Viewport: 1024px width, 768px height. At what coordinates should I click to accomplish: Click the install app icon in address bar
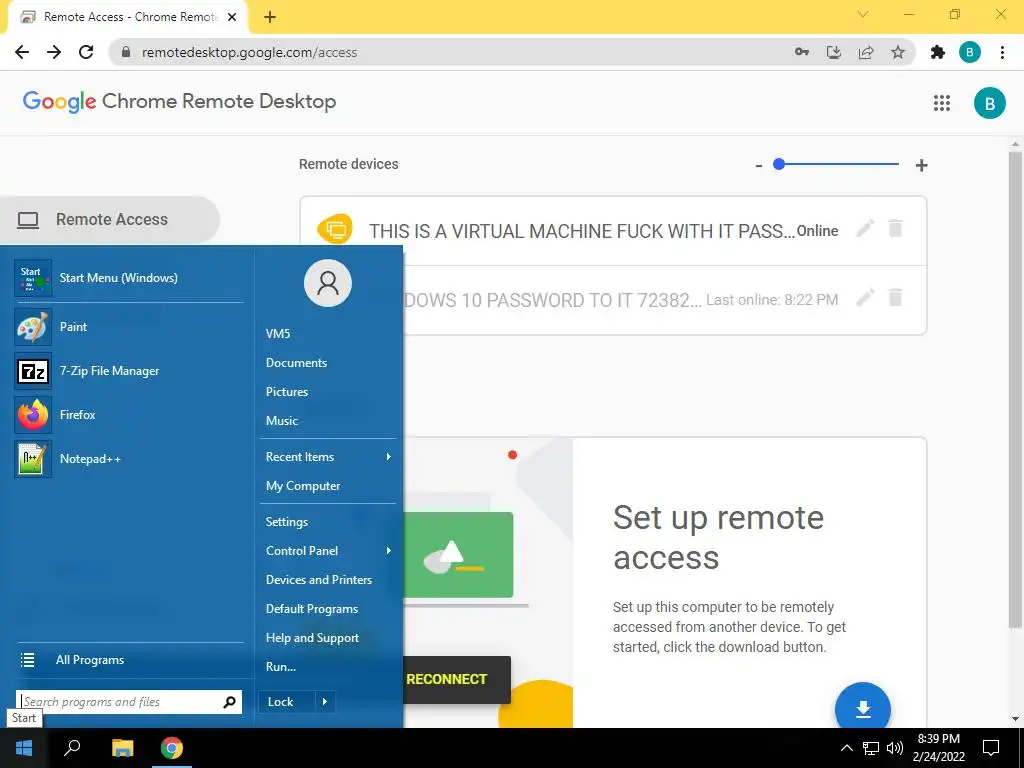click(834, 52)
